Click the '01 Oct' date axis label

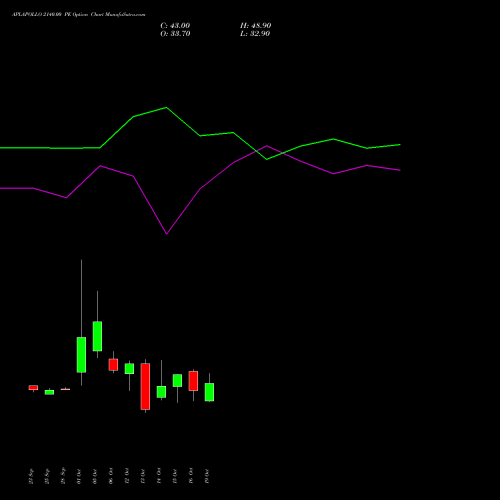click(x=79, y=477)
